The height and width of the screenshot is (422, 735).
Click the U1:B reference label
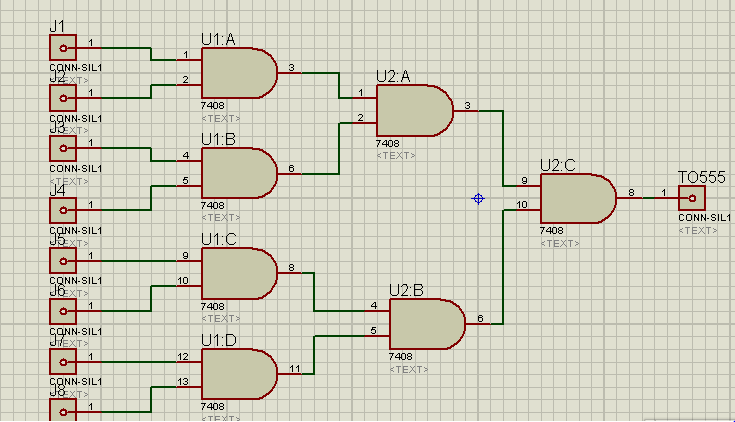click(218, 139)
